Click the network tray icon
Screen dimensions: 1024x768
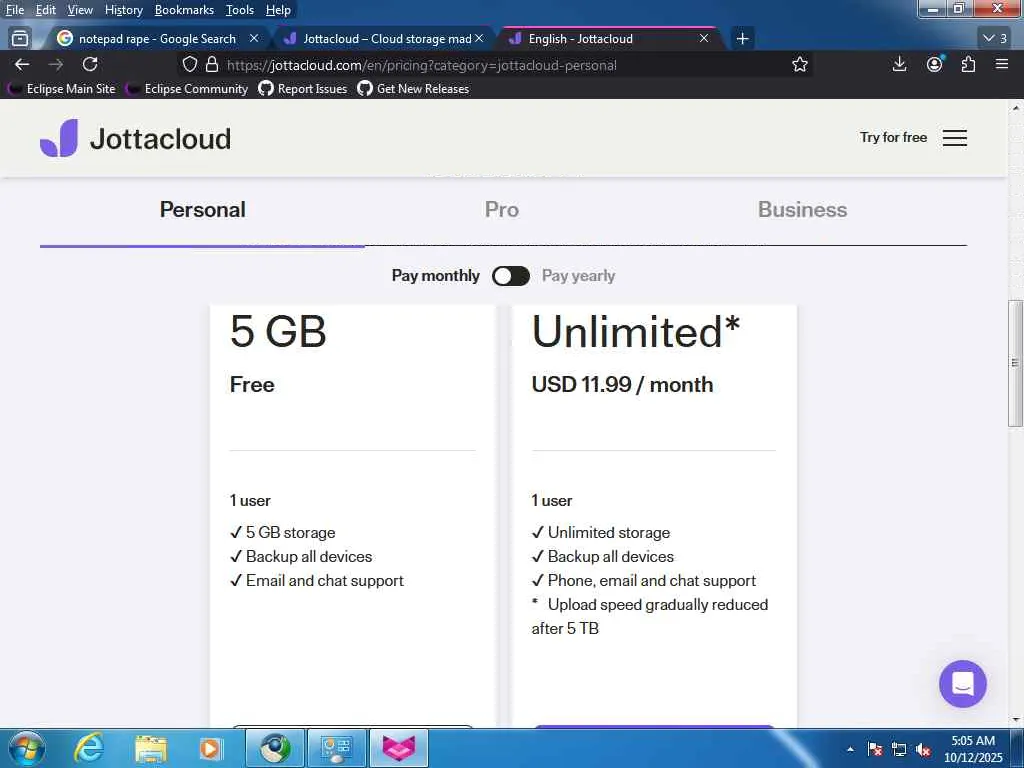click(x=899, y=749)
